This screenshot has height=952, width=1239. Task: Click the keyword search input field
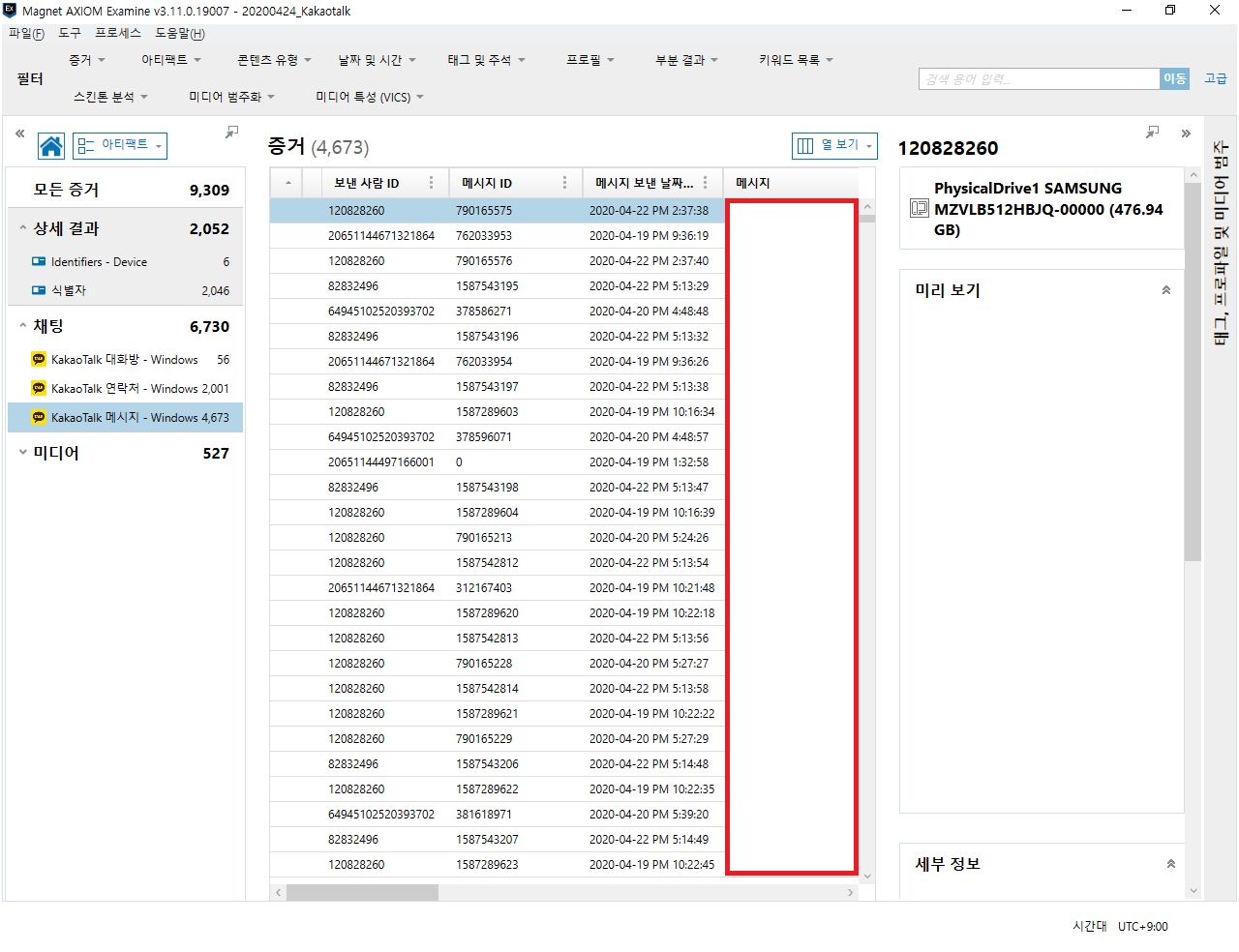(x=1039, y=78)
